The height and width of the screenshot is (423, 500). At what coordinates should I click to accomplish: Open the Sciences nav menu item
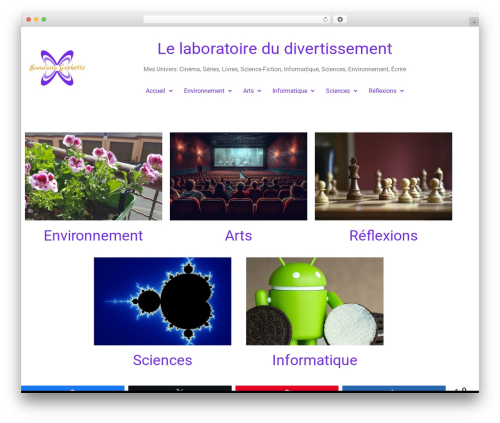click(x=338, y=91)
